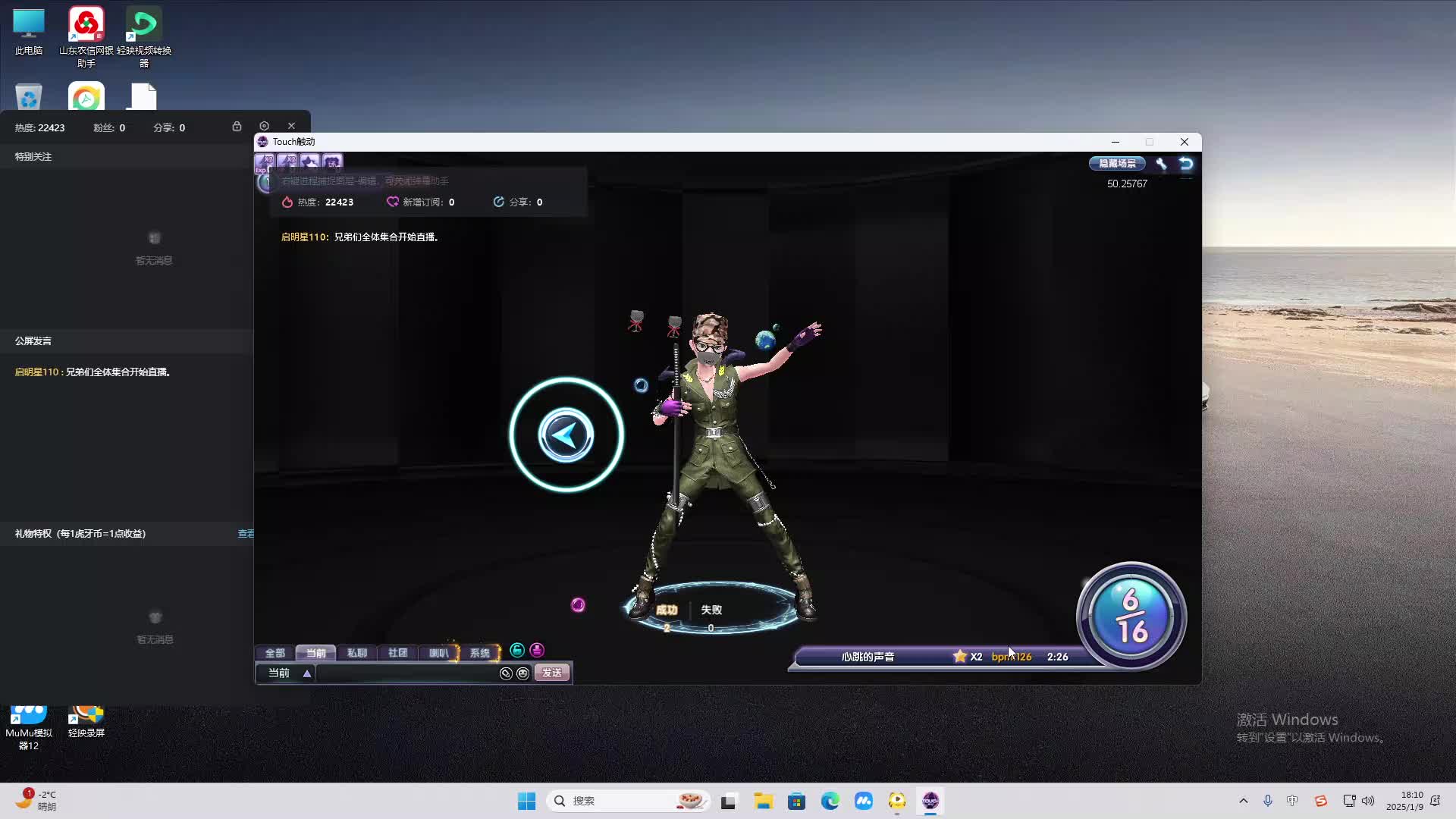Click the chat message input field
The image size is (1456, 819).
point(406,673)
